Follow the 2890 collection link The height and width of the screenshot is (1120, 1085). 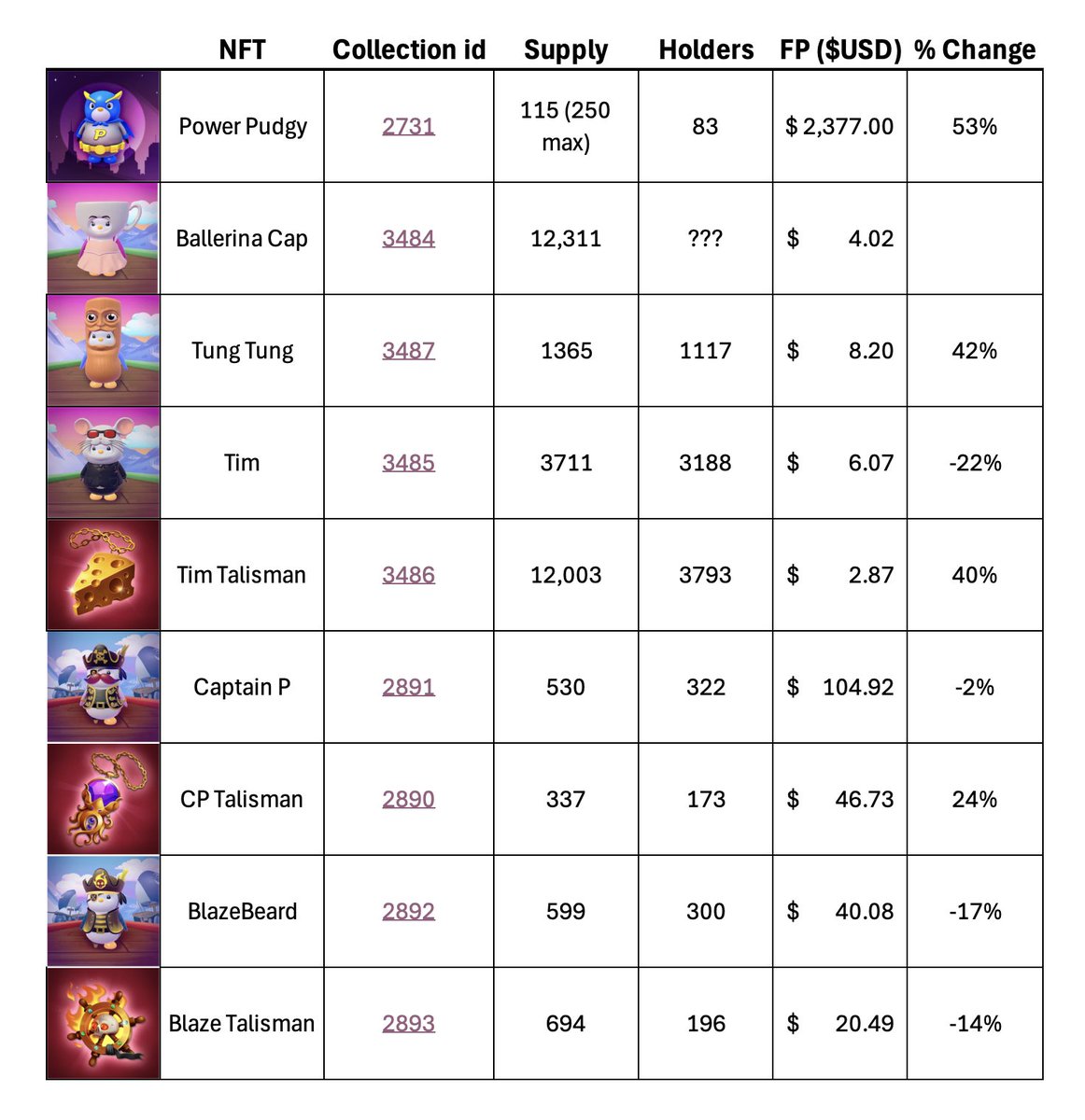point(408,799)
